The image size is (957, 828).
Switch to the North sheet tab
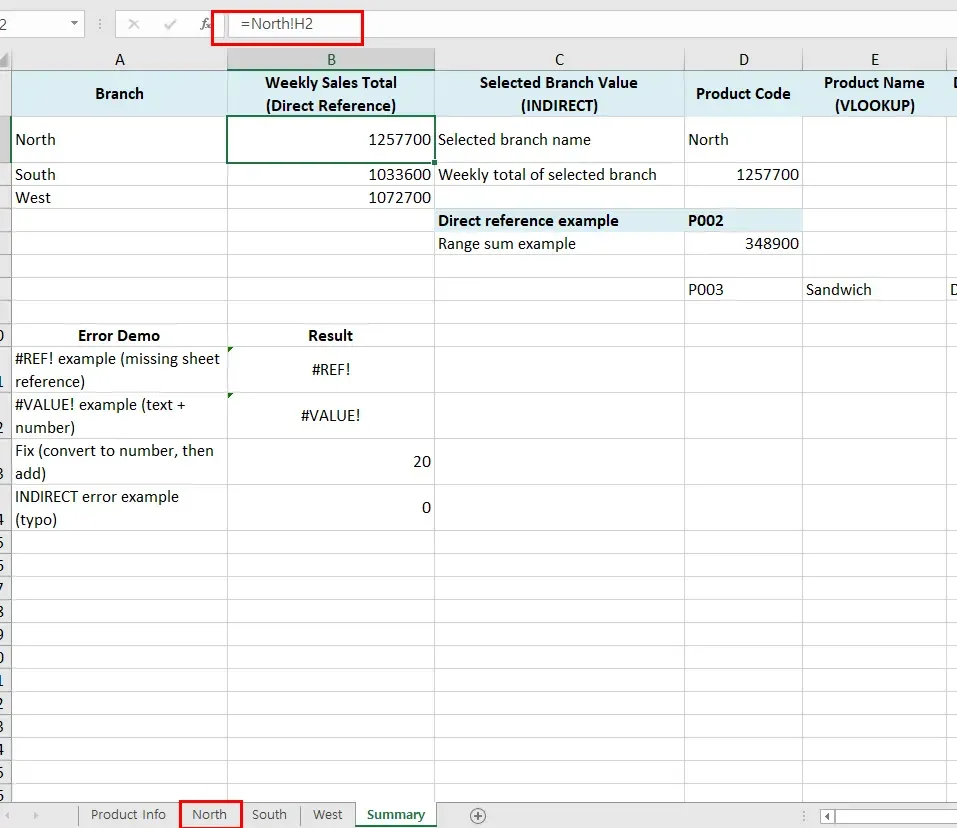(209, 815)
